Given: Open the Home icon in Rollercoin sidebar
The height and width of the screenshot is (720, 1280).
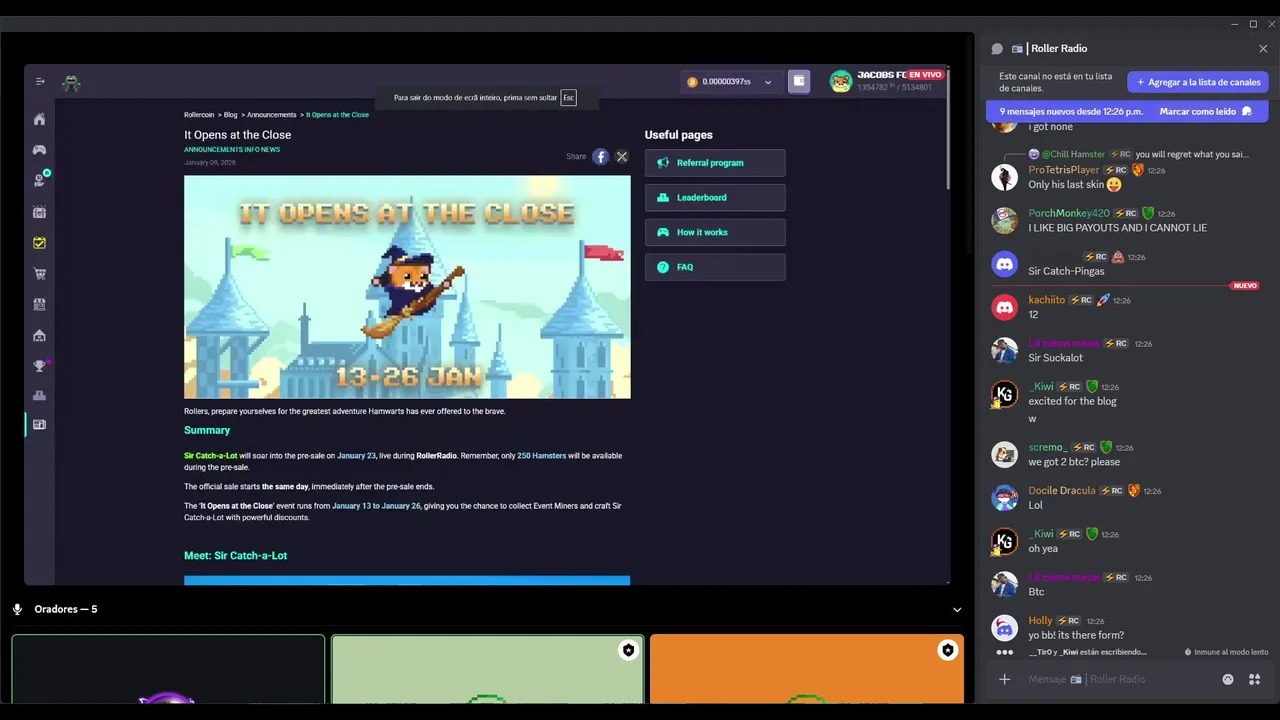Looking at the screenshot, I should pyautogui.click(x=39, y=119).
